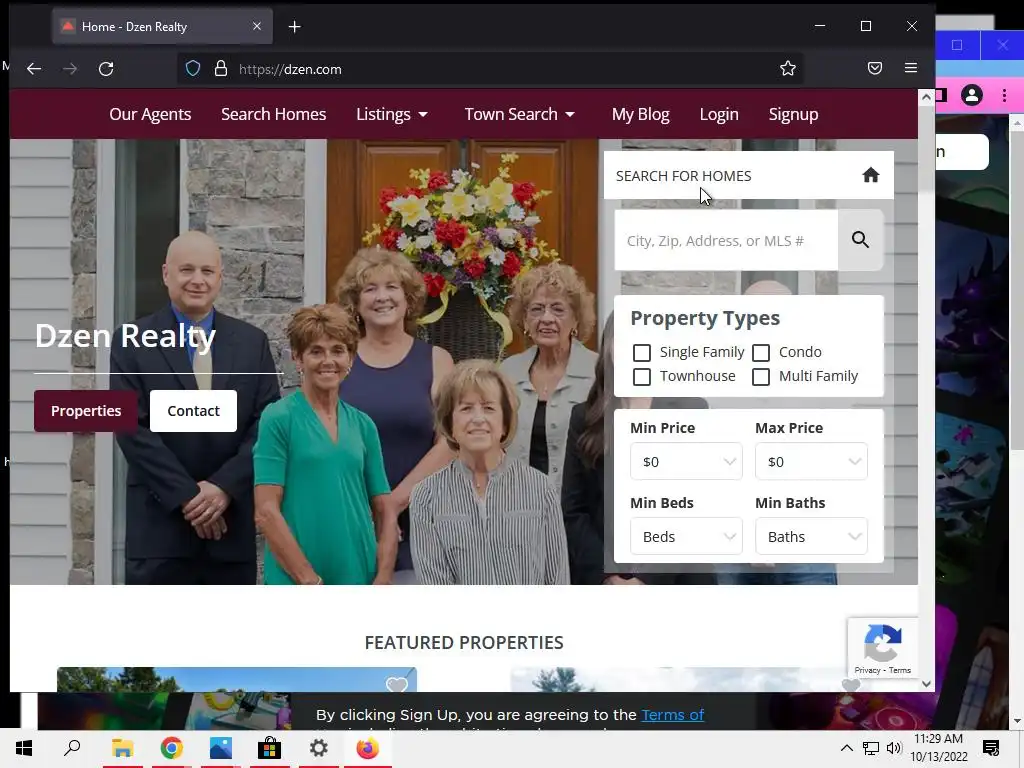Check the Single Family checkbox
Image resolution: width=1024 pixels, height=768 pixels.
tap(642, 353)
